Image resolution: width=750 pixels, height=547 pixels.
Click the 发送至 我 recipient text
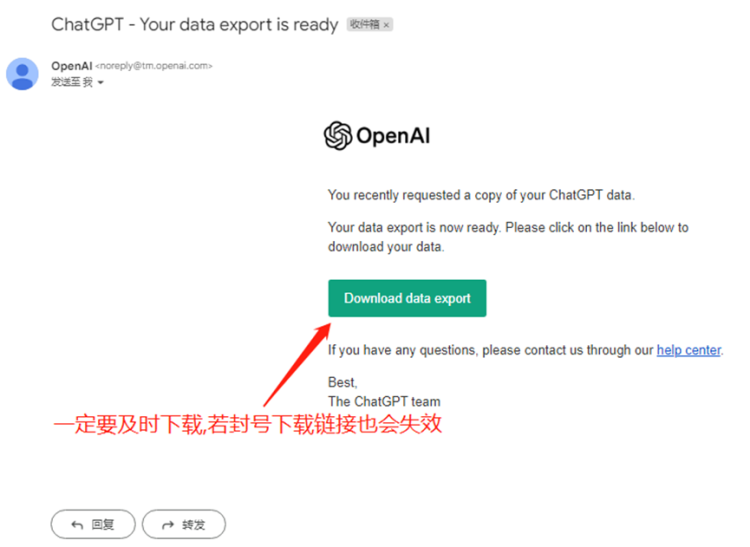point(72,82)
